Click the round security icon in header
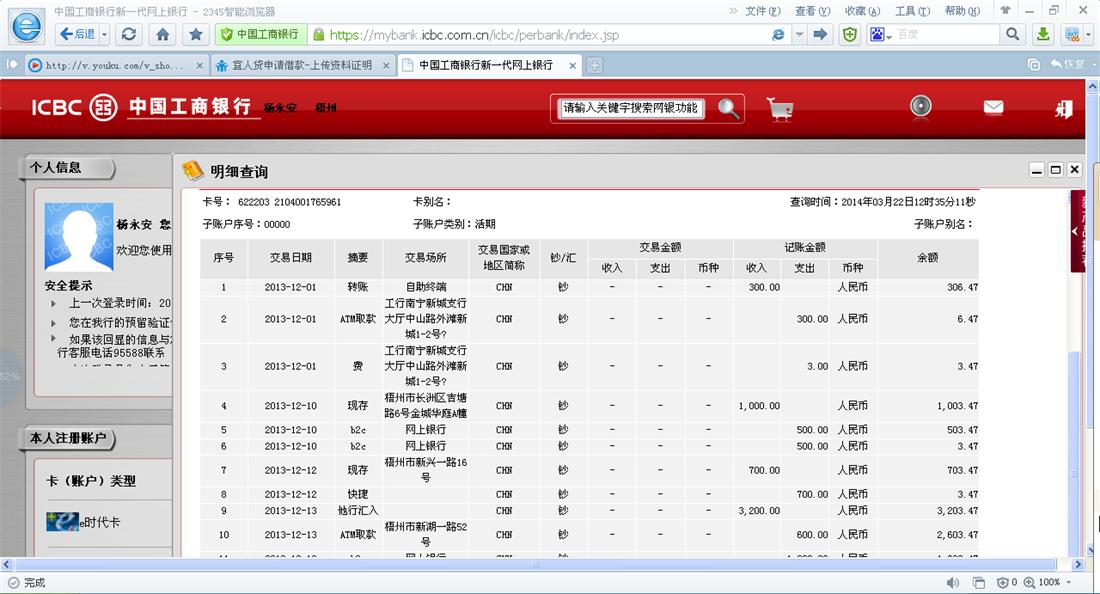 point(920,107)
